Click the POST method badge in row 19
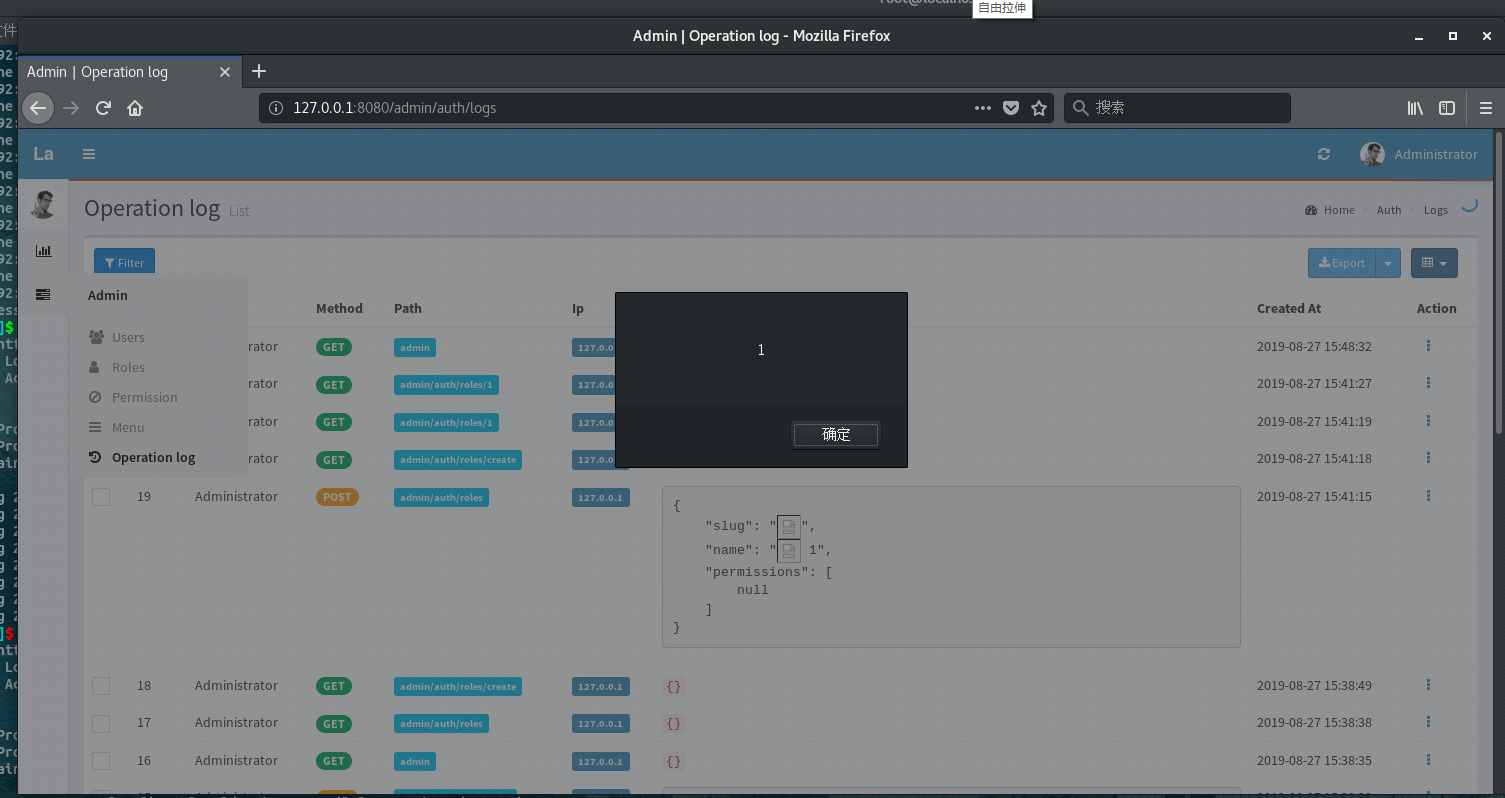 (x=337, y=497)
